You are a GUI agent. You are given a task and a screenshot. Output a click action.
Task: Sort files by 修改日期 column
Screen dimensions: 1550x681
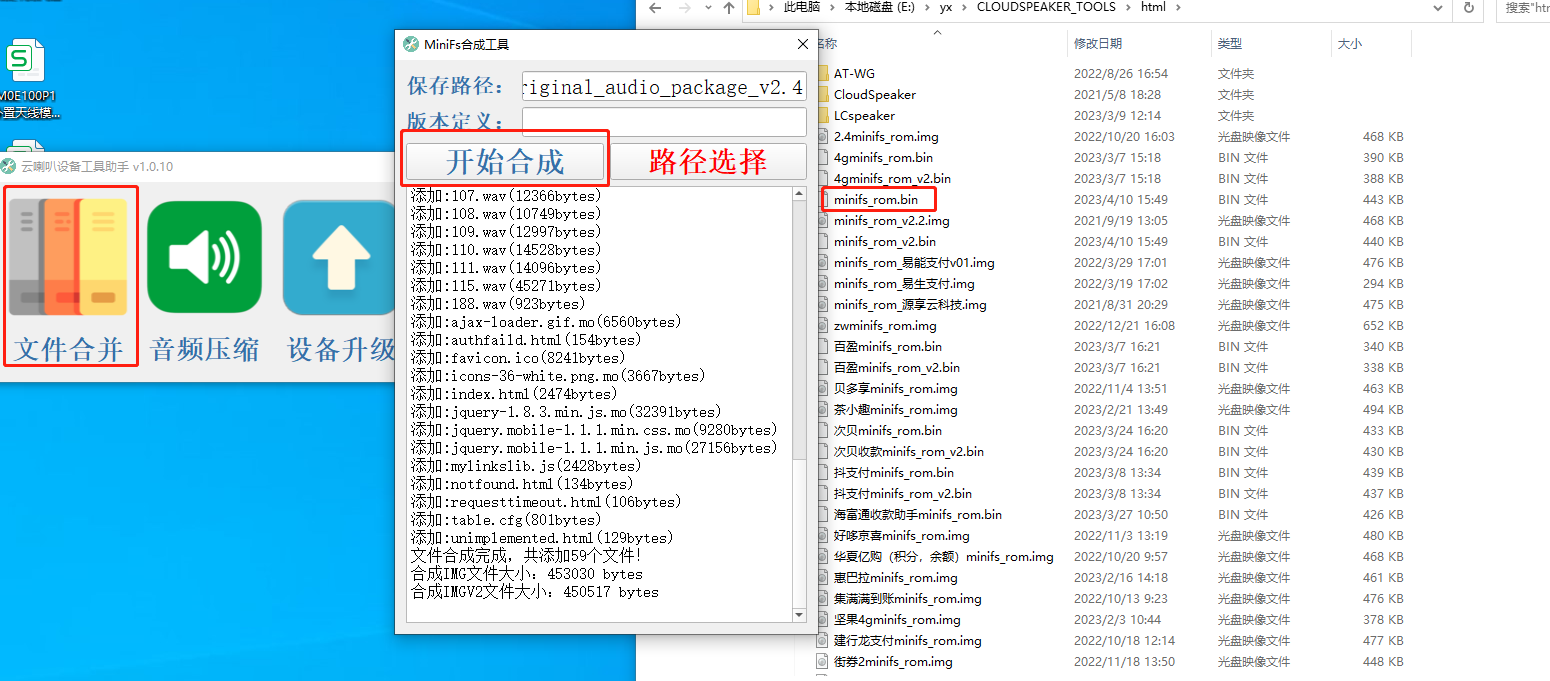pyautogui.click(x=1097, y=44)
